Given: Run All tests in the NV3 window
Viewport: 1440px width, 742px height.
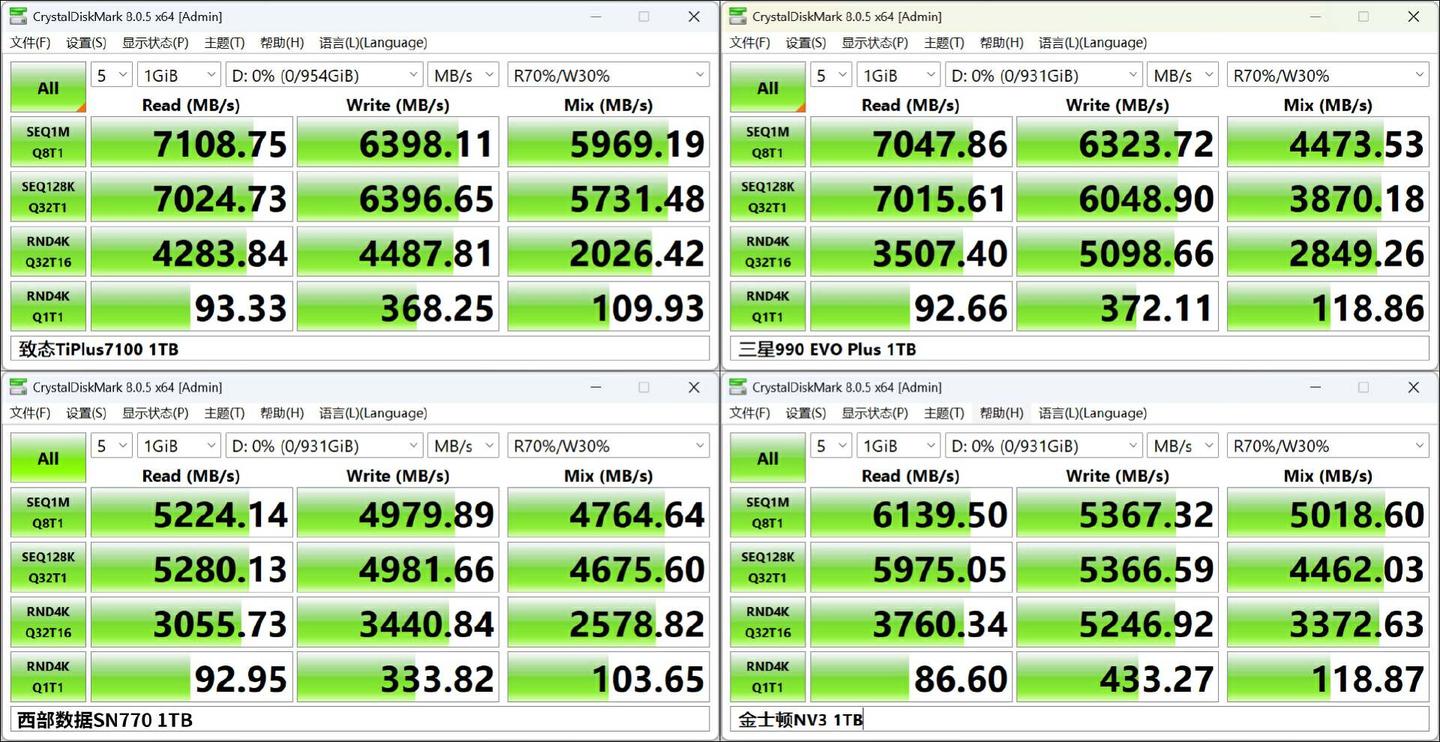Looking at the screenshot, I should tap(767, 459).
